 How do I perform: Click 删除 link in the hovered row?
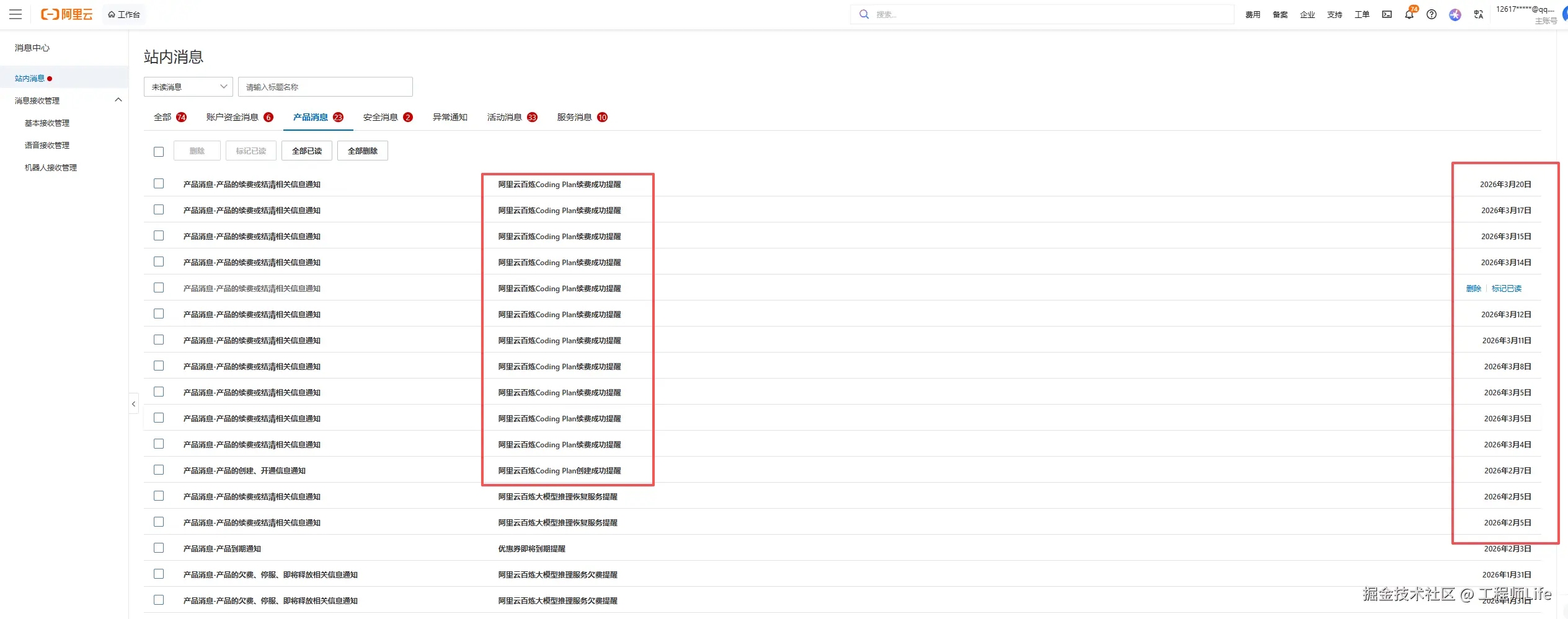coord(1474,288)
